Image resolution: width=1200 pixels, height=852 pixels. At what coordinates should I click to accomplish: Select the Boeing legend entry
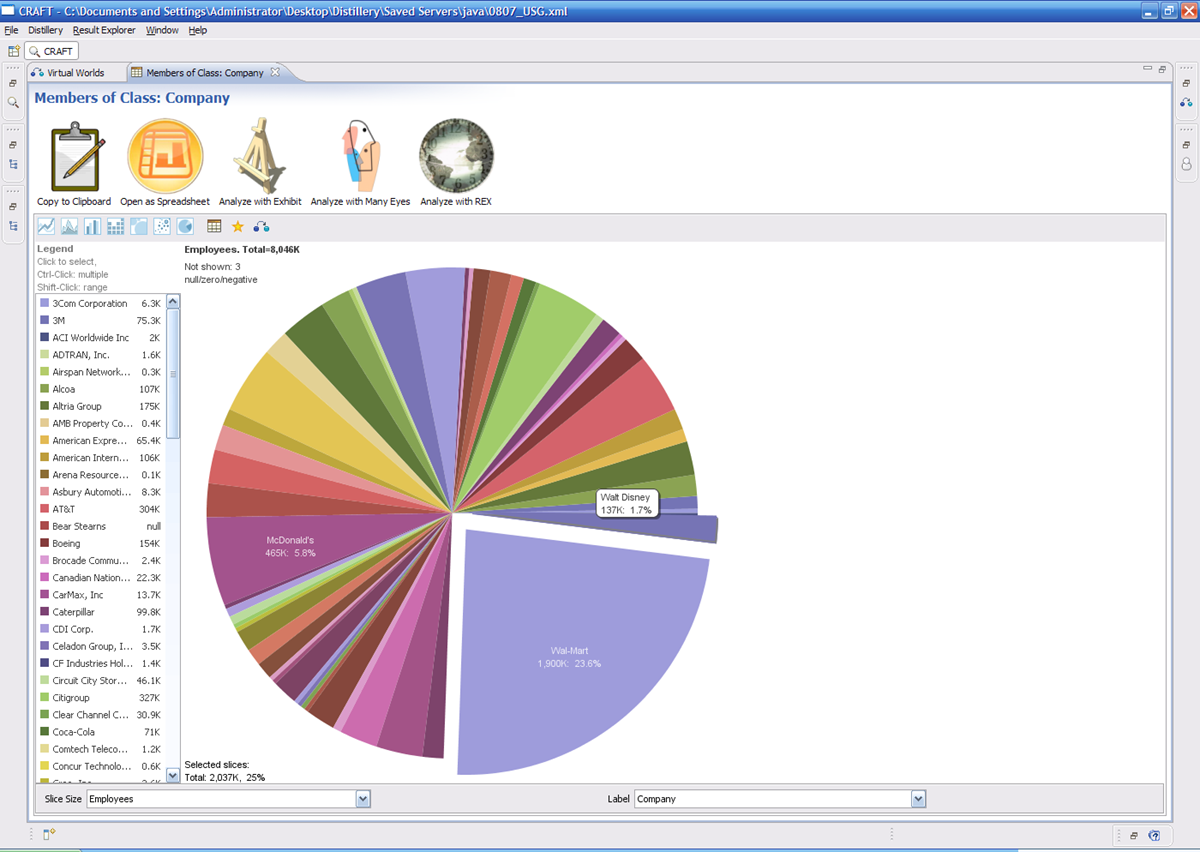click(x=100, y=543)
